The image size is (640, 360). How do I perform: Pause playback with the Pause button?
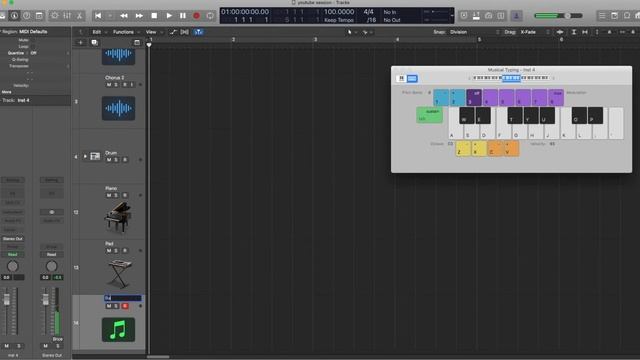tap(183, 16)
